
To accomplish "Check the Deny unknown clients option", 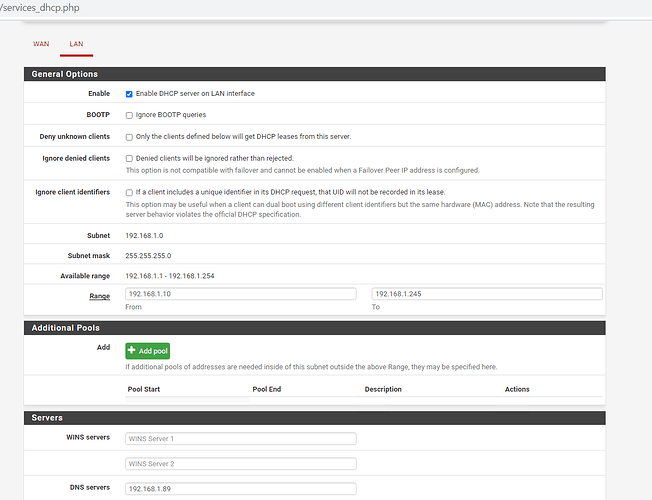I will click(129, 136).
